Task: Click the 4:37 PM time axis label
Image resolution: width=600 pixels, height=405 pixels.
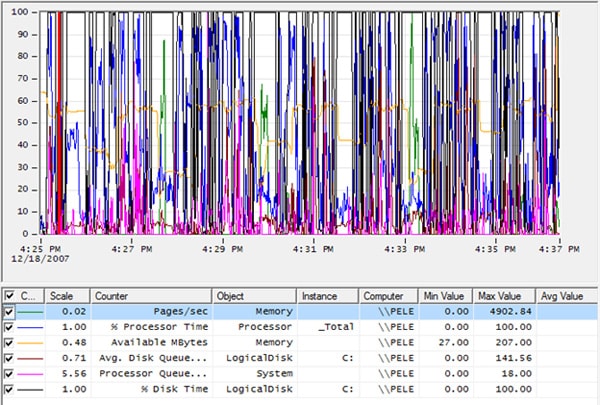Action: [559, 249]
